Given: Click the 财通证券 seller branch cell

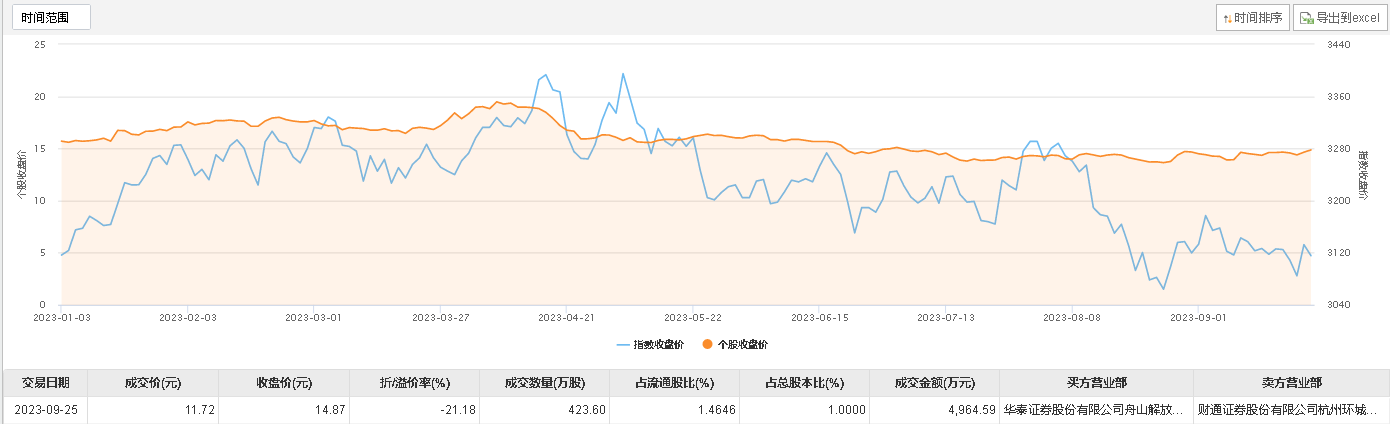Looking at the screenshot, I should pyautogui.click(x=1291, y=409).
